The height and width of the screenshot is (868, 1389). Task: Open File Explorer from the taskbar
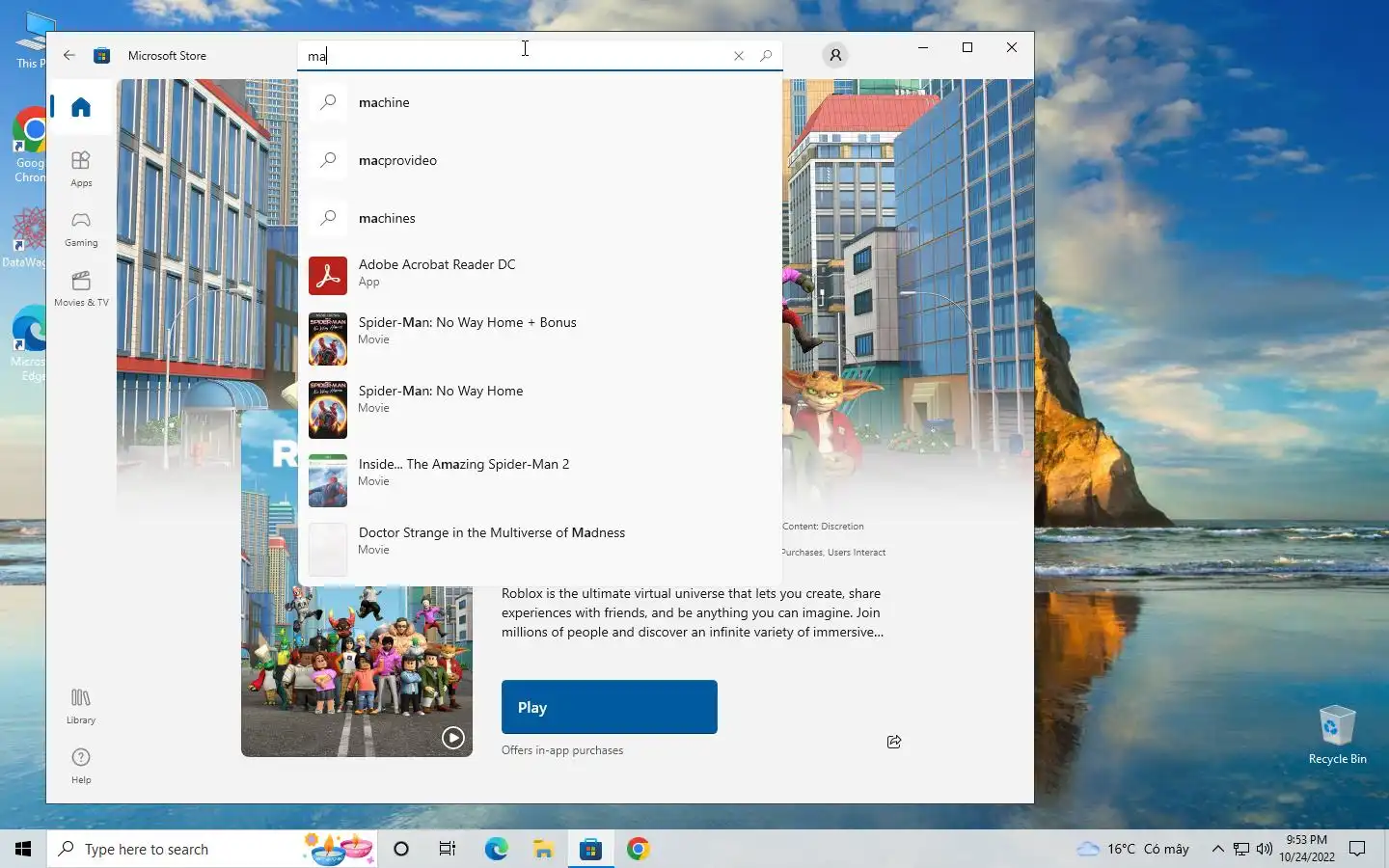[x=543, y=849]
